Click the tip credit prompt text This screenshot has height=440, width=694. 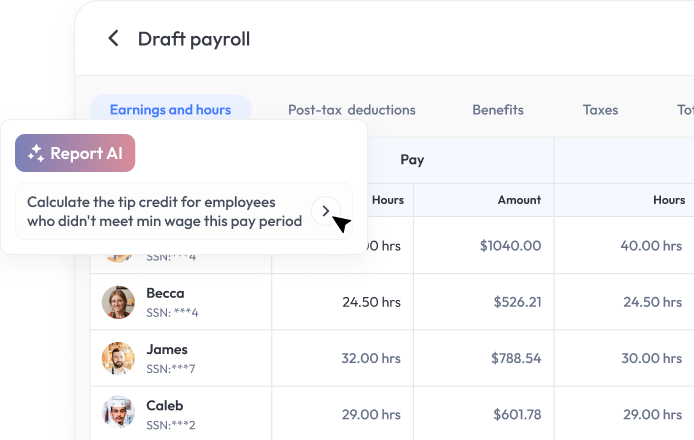(165, 211)
